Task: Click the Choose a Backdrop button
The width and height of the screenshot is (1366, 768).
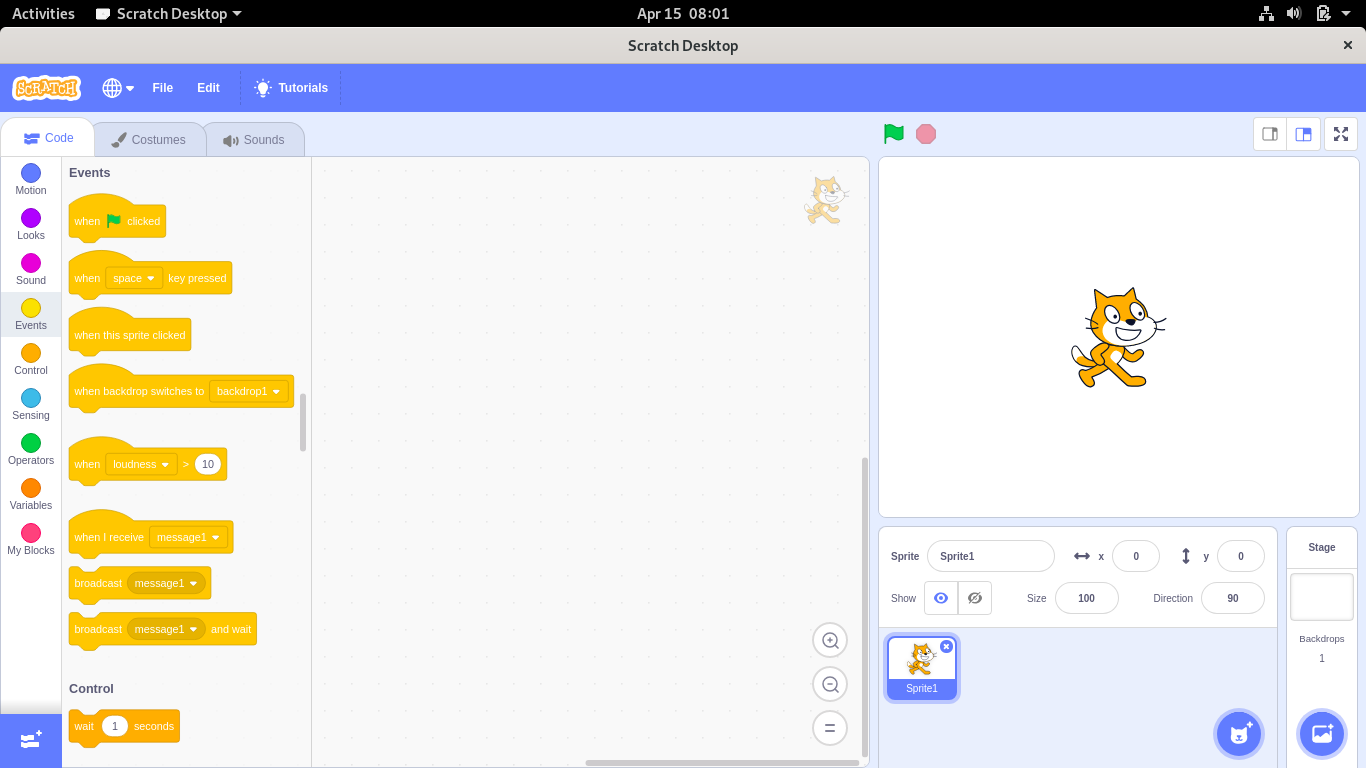Action: pos(1322,733)
